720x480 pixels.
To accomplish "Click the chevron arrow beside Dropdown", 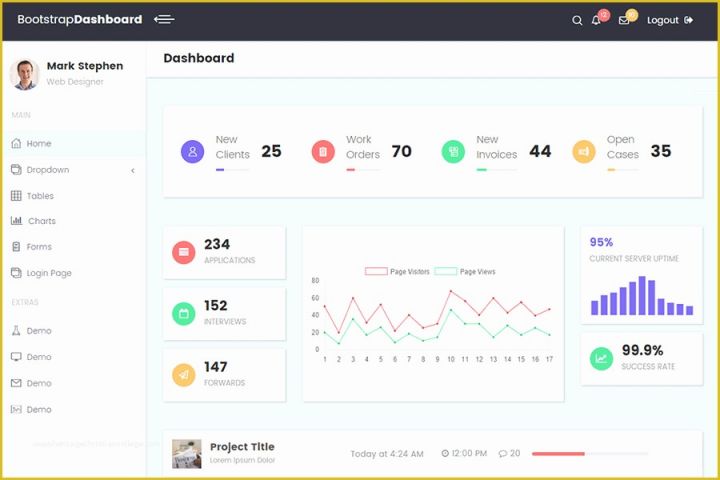I will coord(133,171).
